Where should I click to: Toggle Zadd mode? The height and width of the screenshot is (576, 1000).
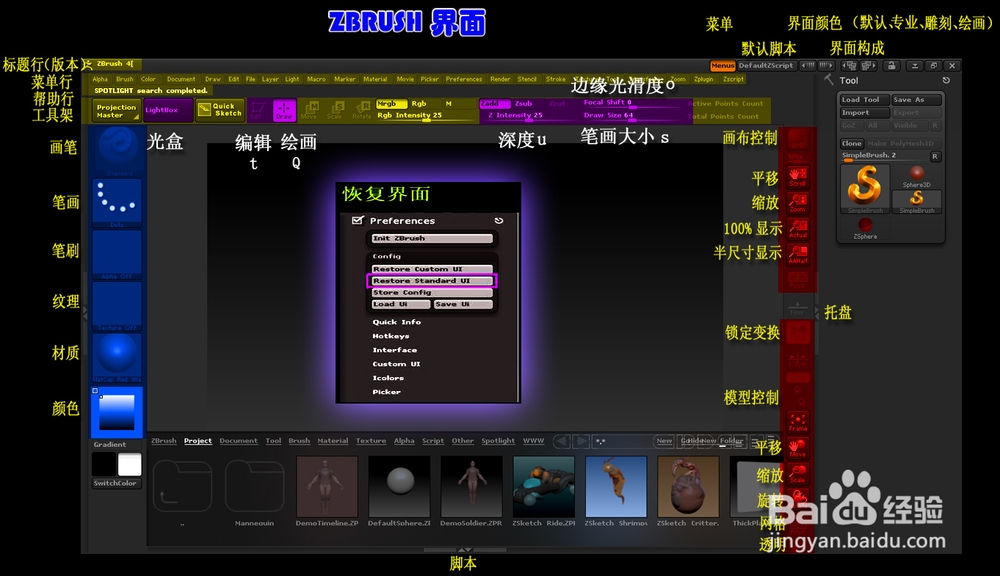pyautogui.click(x=494, y=104)
